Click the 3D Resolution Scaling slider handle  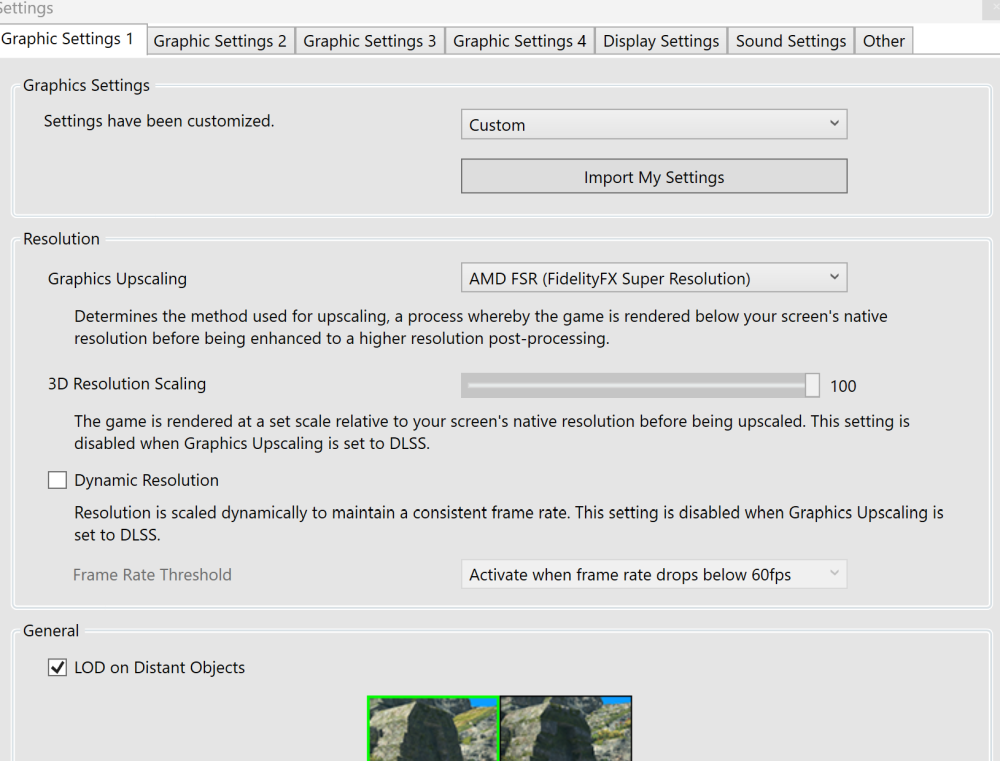click(x=812, y=386)
